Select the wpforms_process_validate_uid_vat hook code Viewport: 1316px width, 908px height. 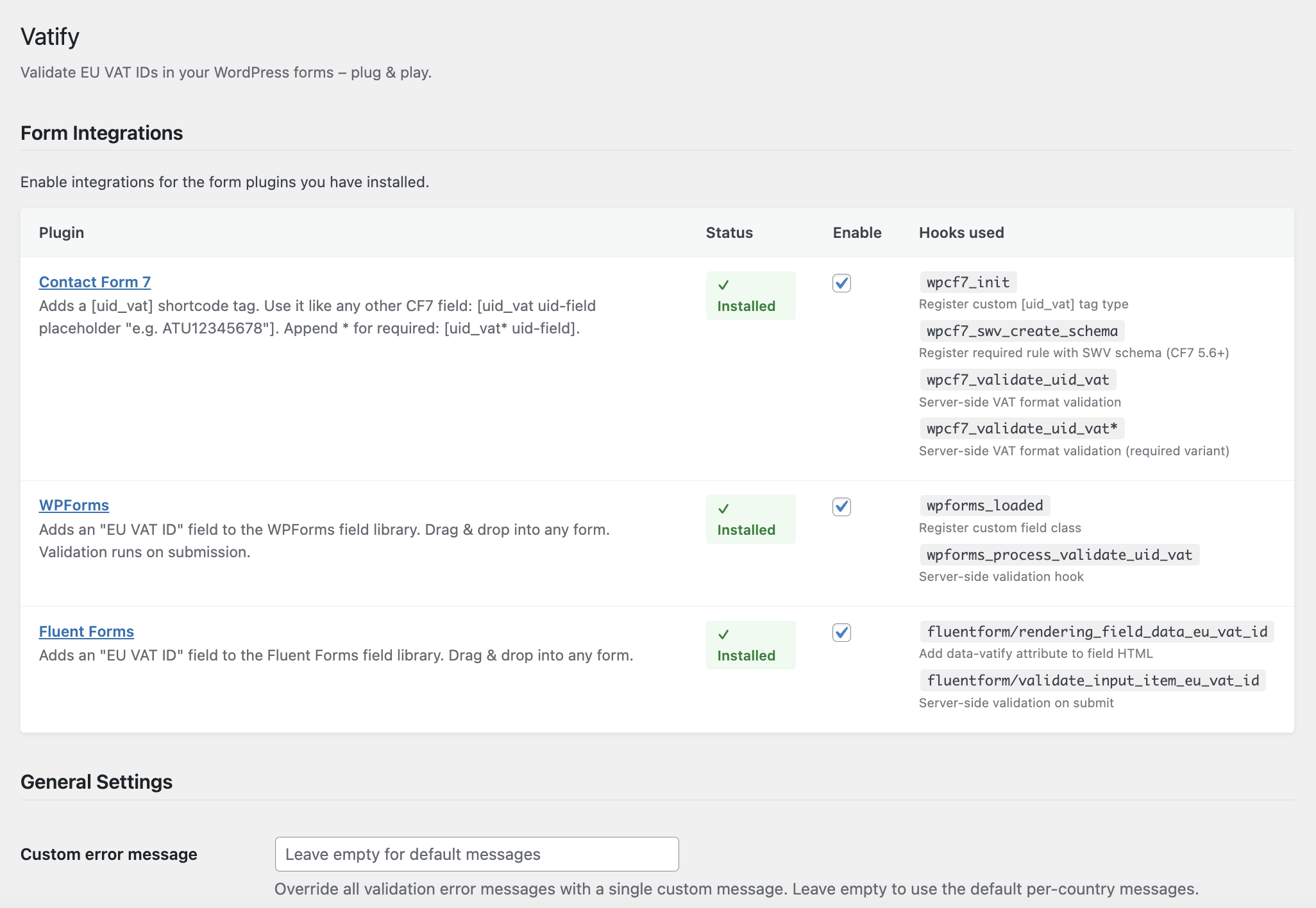(1059, 555)
